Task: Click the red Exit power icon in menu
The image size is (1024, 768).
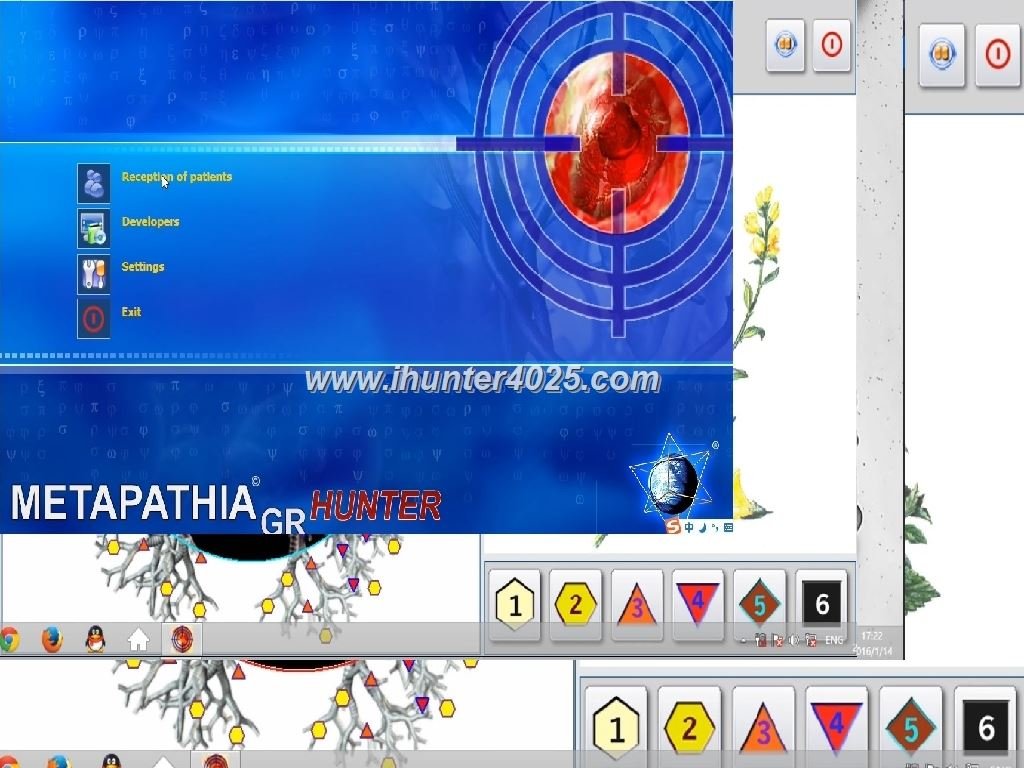Action: pyautogui.click(x=93, y=319)
